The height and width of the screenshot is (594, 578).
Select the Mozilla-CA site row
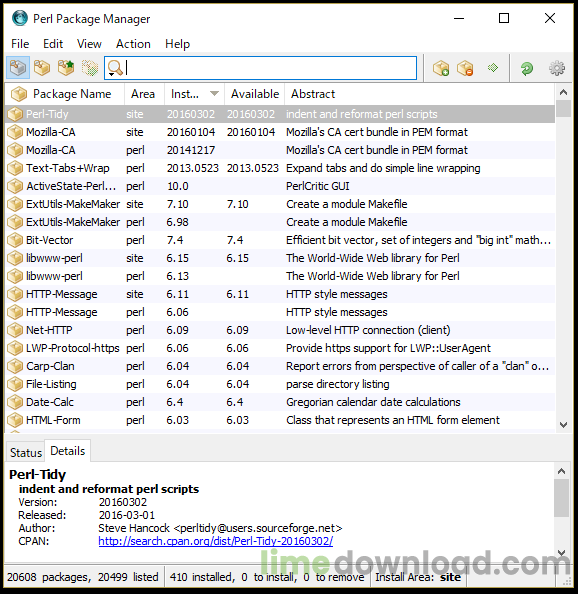coord(280,132)
